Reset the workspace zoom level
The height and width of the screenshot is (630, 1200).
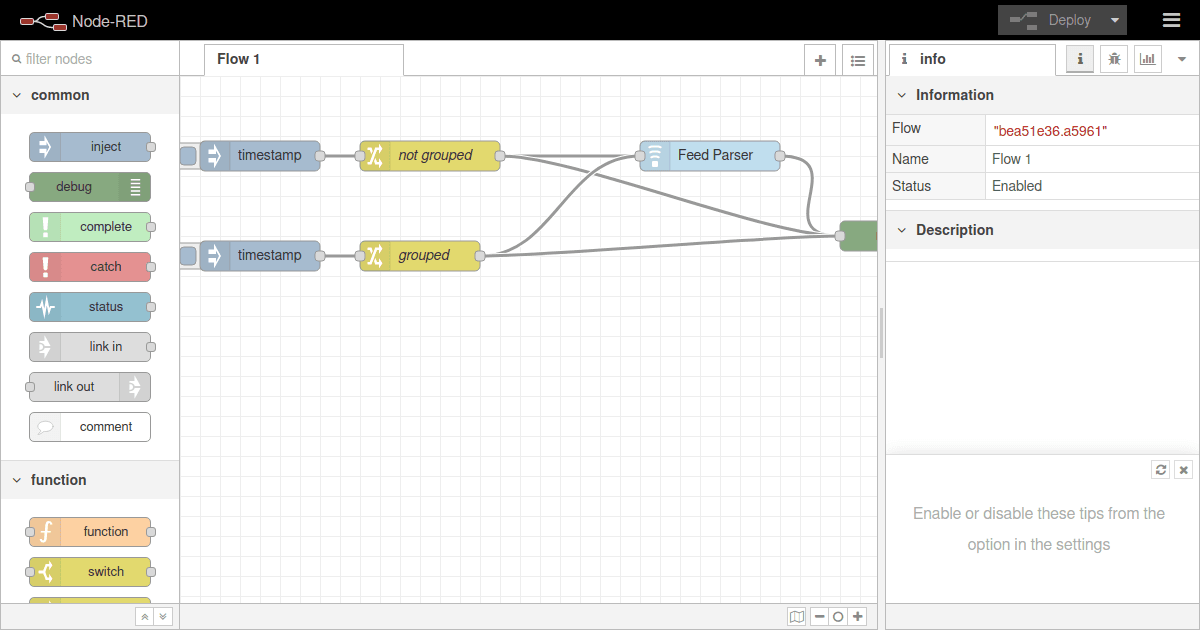pos(837,616)
